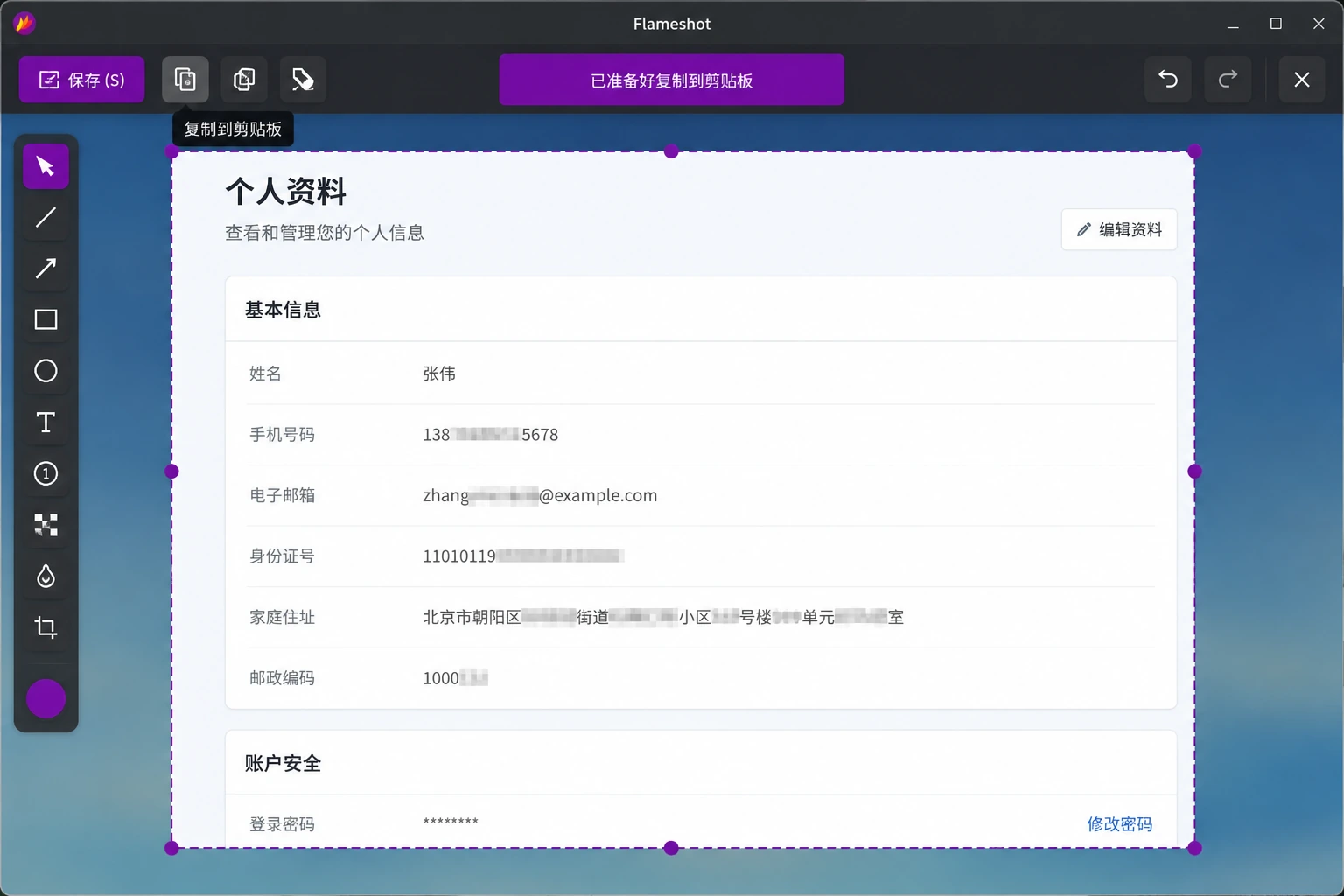This screenshot has width=1344, height=896.
Task: Click the phone value starting 138
Action: coord(491,434)
